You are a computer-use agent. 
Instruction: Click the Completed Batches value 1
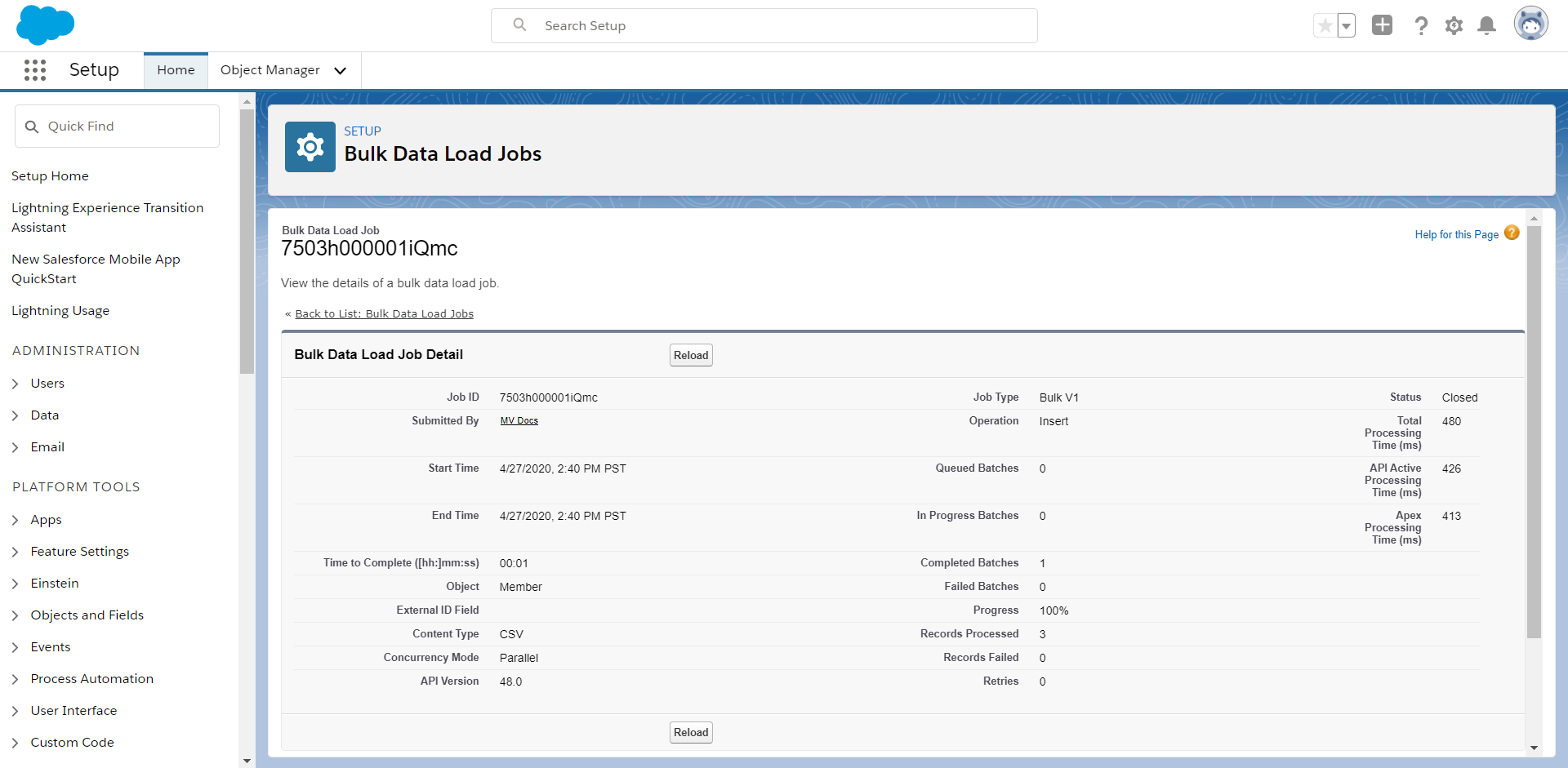pos(1043,564)
